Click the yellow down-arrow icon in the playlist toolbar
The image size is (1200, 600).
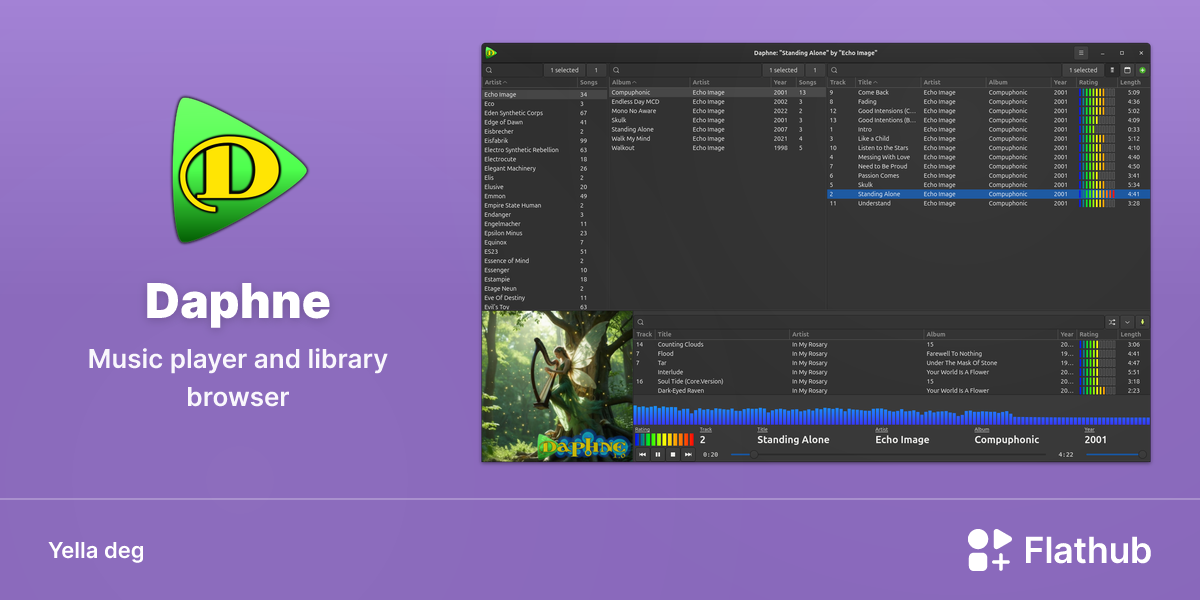coord(1142,322)
